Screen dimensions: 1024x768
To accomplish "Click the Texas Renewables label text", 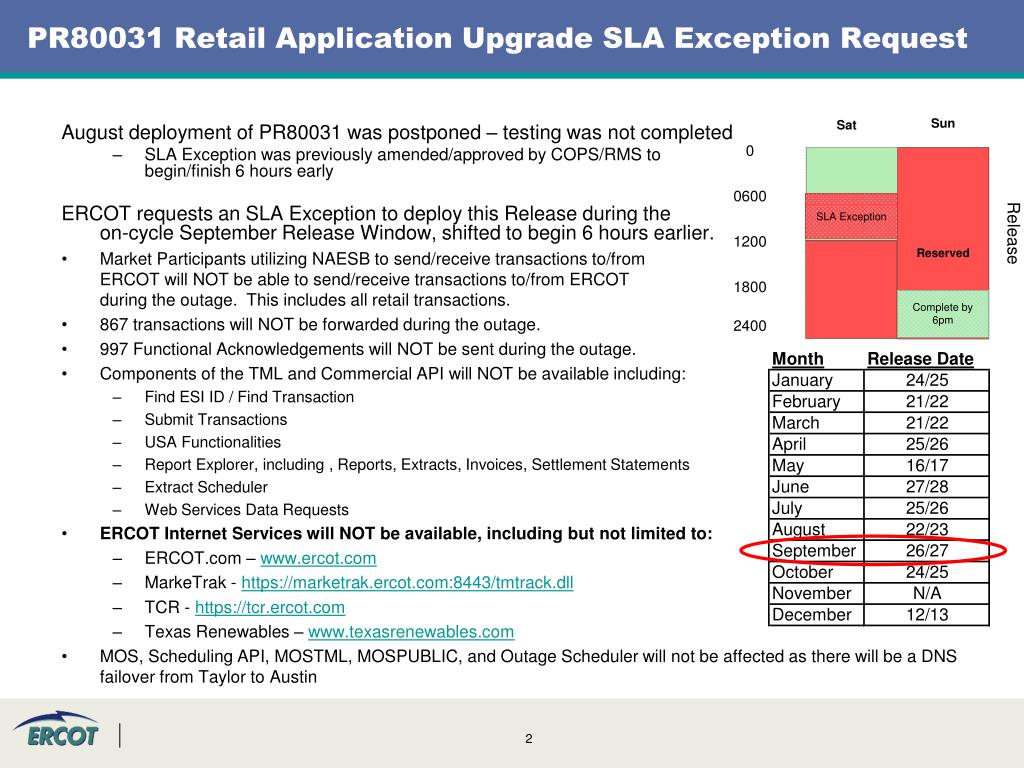I will (217, 632).
